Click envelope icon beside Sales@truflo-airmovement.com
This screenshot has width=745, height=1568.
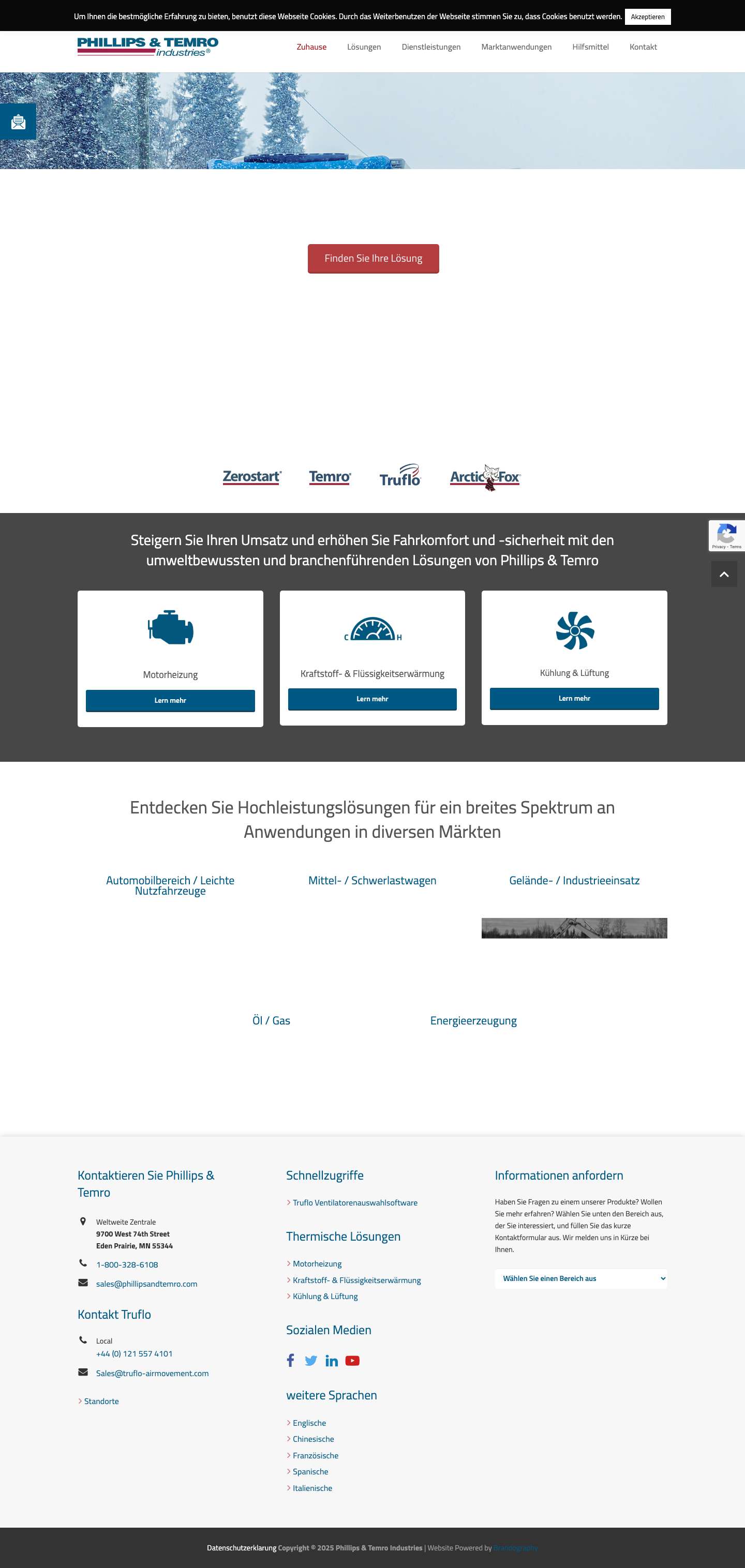click(x=83, y=1372)
